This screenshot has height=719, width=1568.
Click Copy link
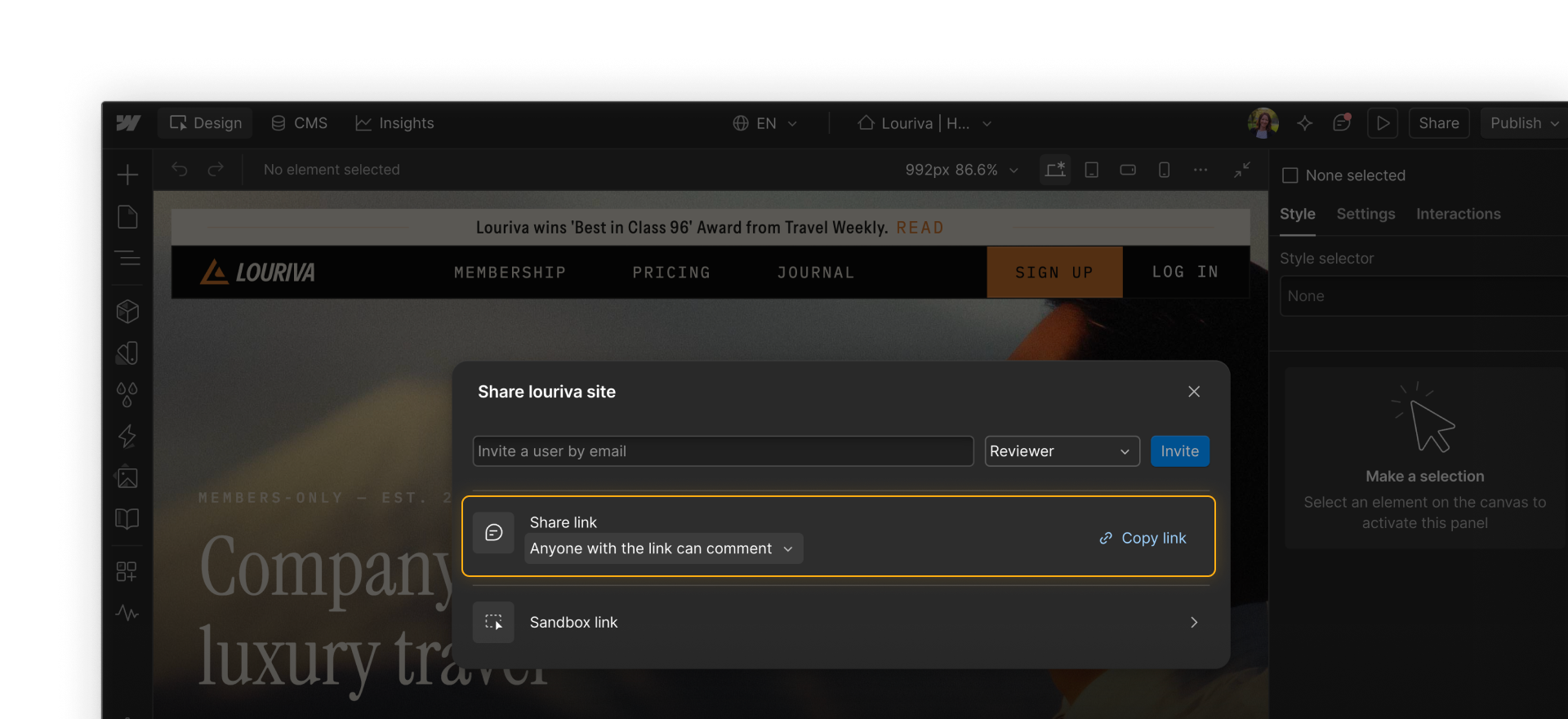[x=1143, y=538]
